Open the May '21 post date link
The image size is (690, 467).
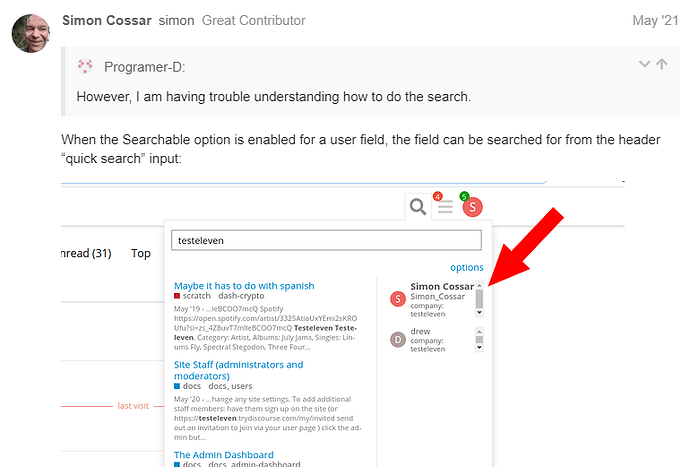click(655, 21)
